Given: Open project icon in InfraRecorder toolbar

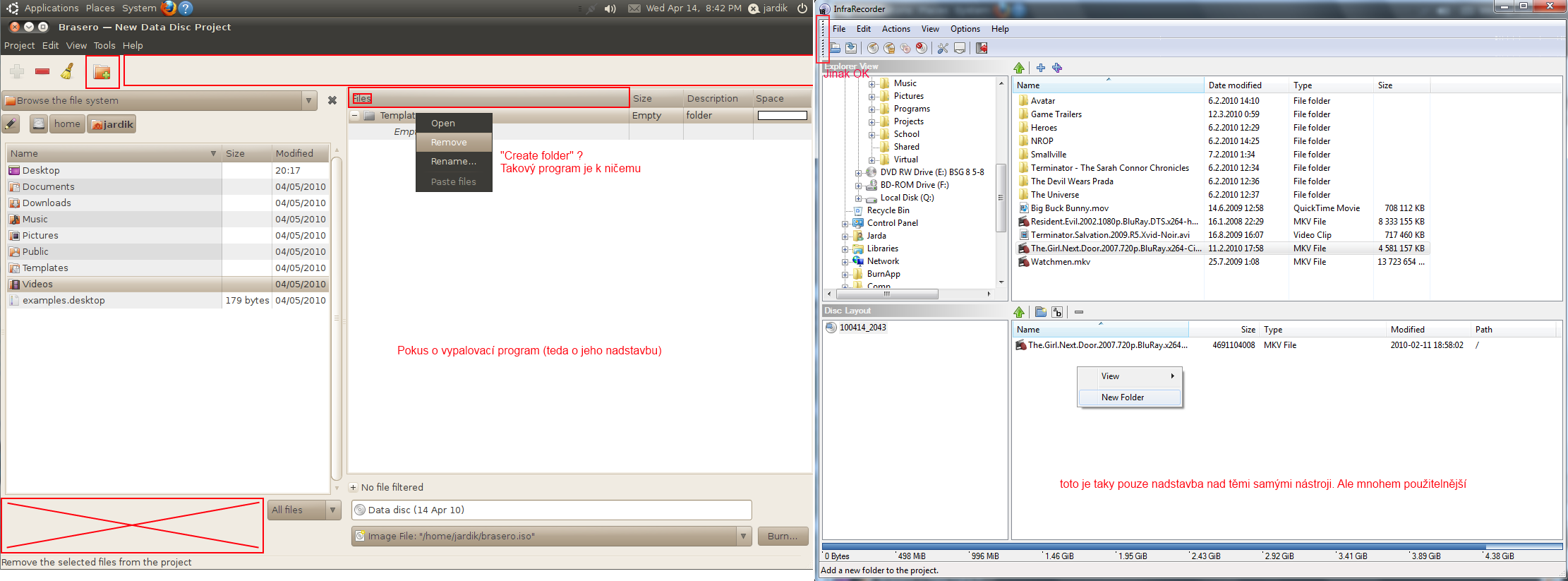Looking at the screenshot, I should (x=835, y=48).
